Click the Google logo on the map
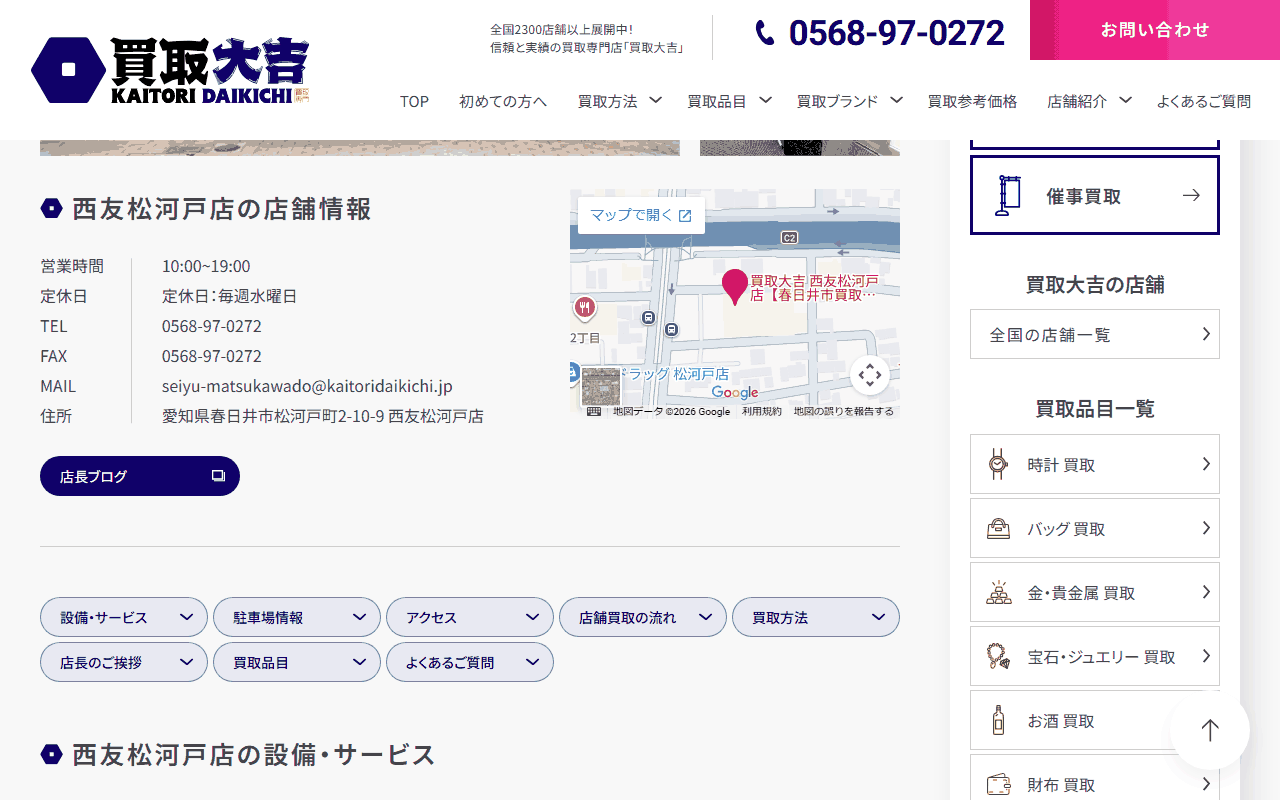The width and height of the screenshot is (1280, 800). click(x=735, y=393)
